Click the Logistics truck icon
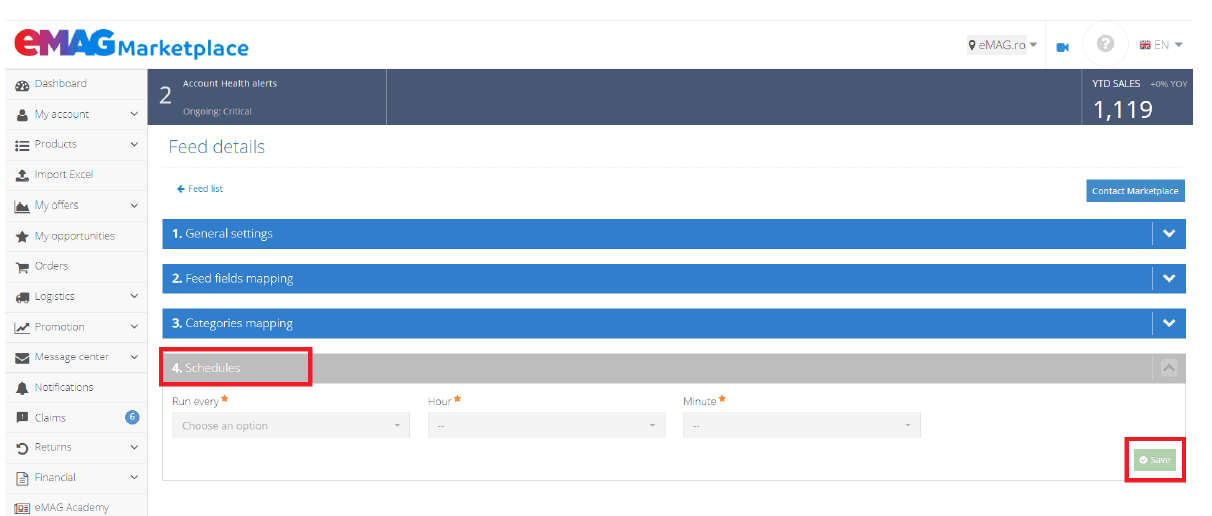 tap(22, 297)
